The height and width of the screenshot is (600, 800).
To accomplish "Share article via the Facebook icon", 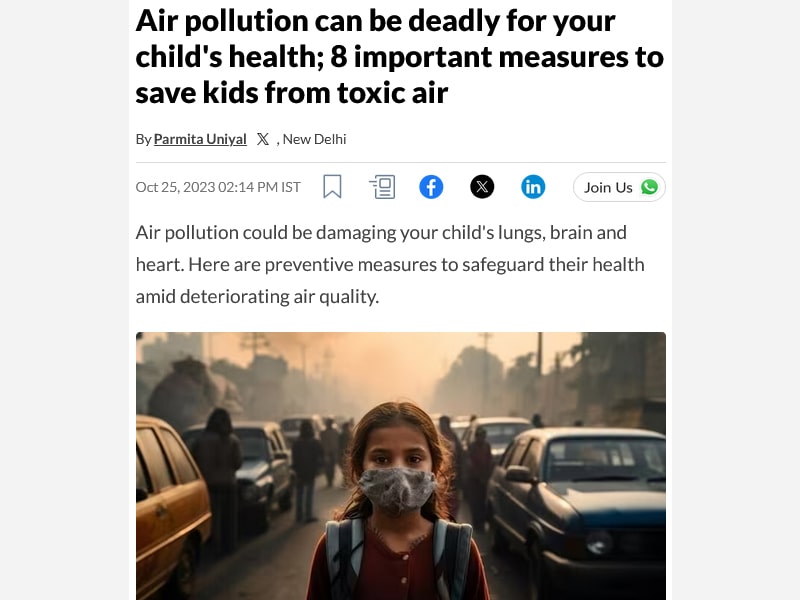I will [x=431, y=187].
